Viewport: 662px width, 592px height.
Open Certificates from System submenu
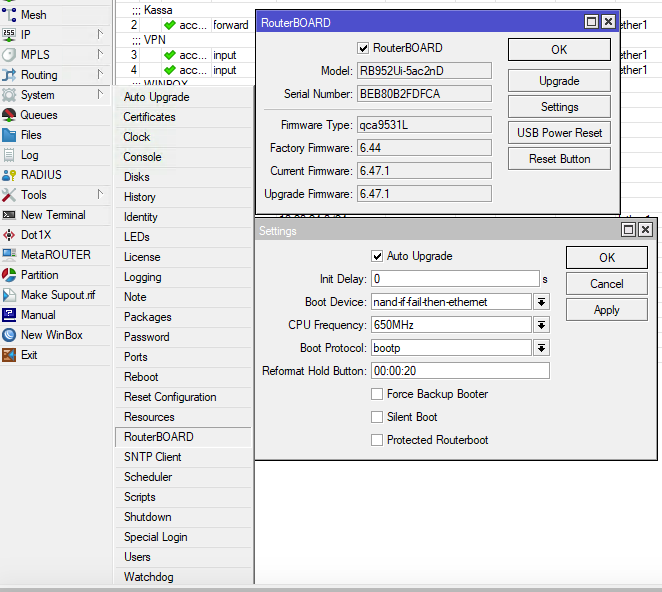183,117
